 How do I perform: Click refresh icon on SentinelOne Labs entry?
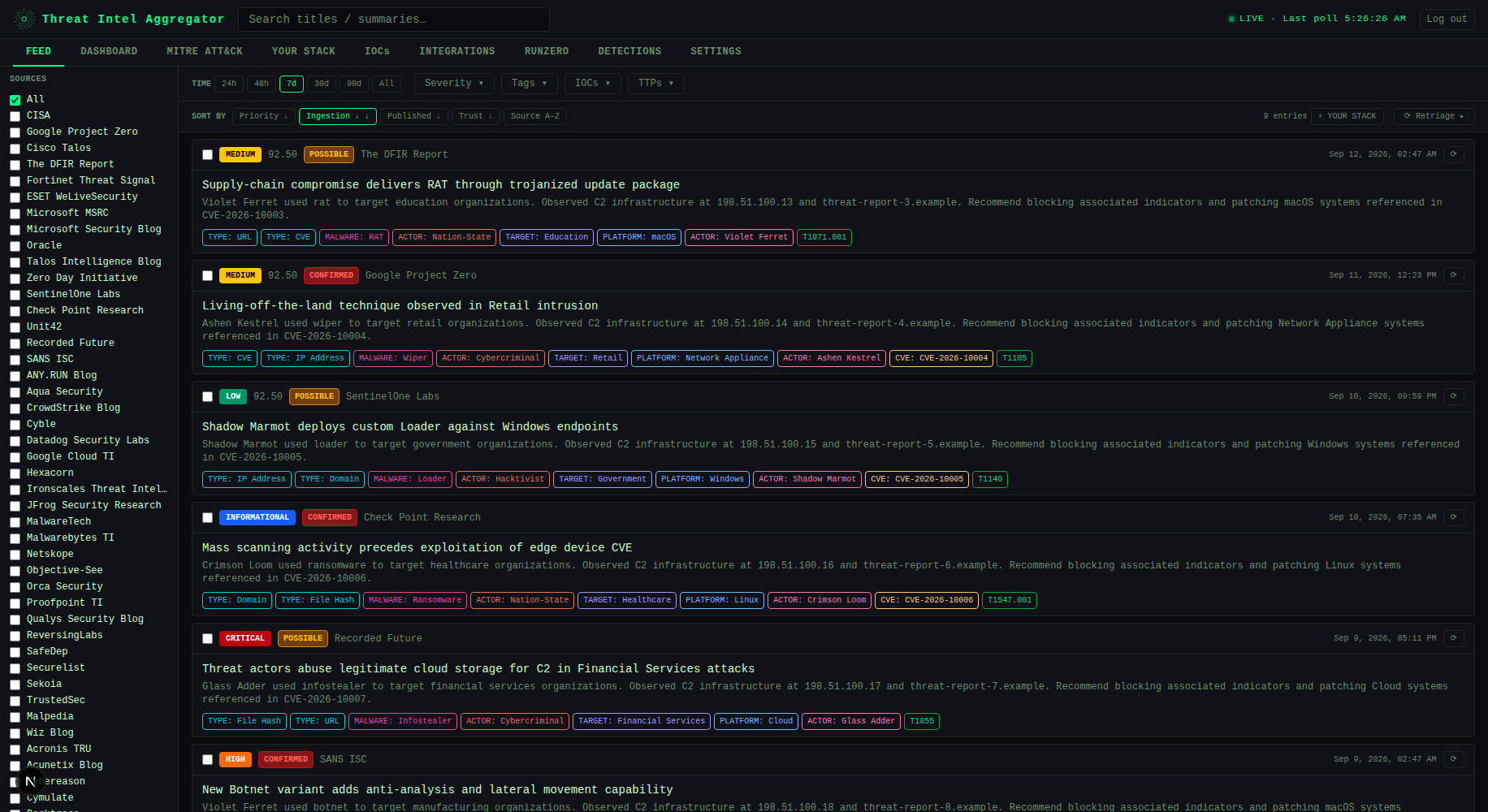tap(1454, 396)
